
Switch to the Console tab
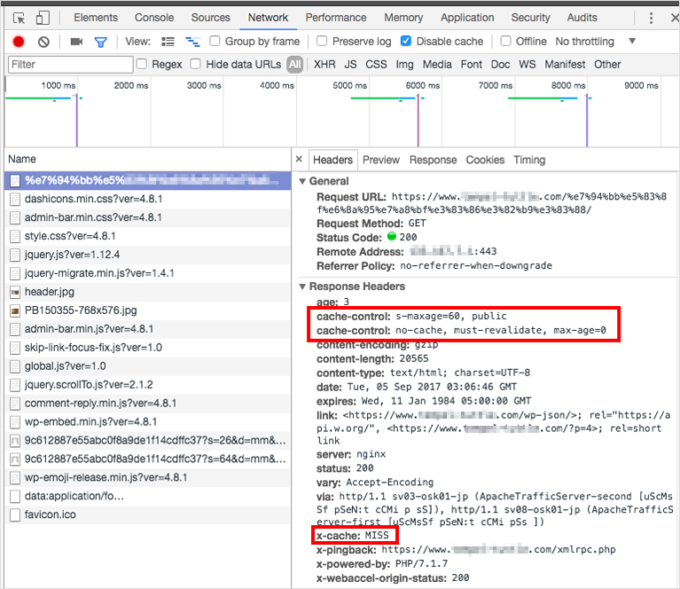point(154,18)
